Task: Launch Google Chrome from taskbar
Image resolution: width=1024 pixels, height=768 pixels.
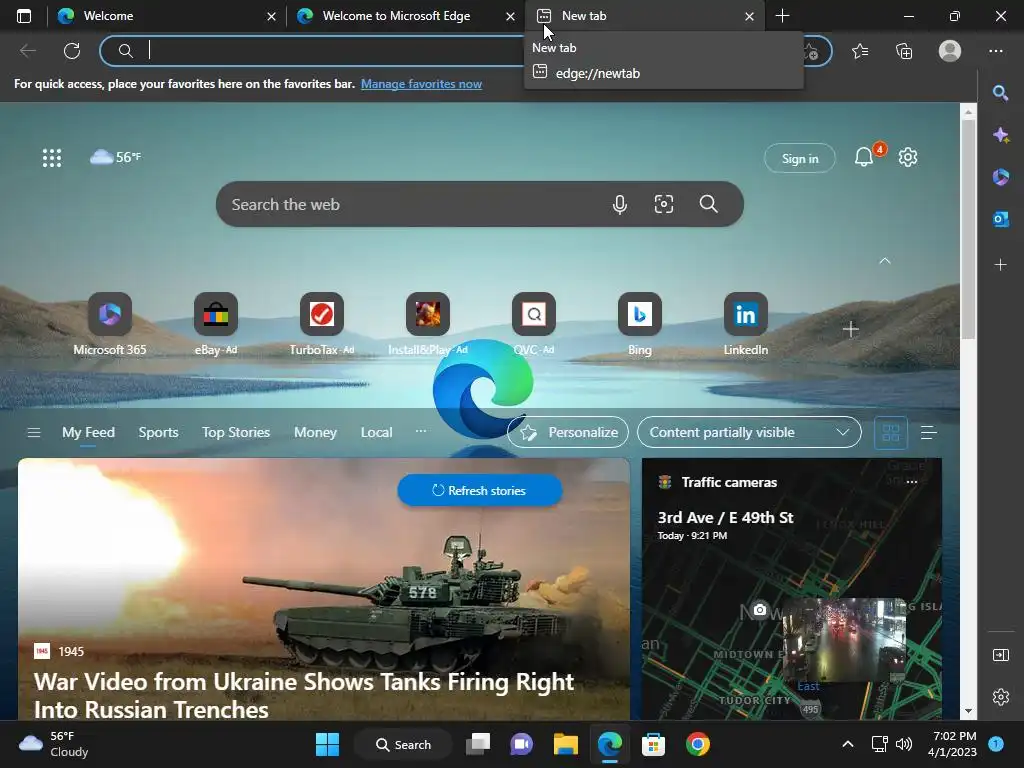Action: tap(697, 744)
